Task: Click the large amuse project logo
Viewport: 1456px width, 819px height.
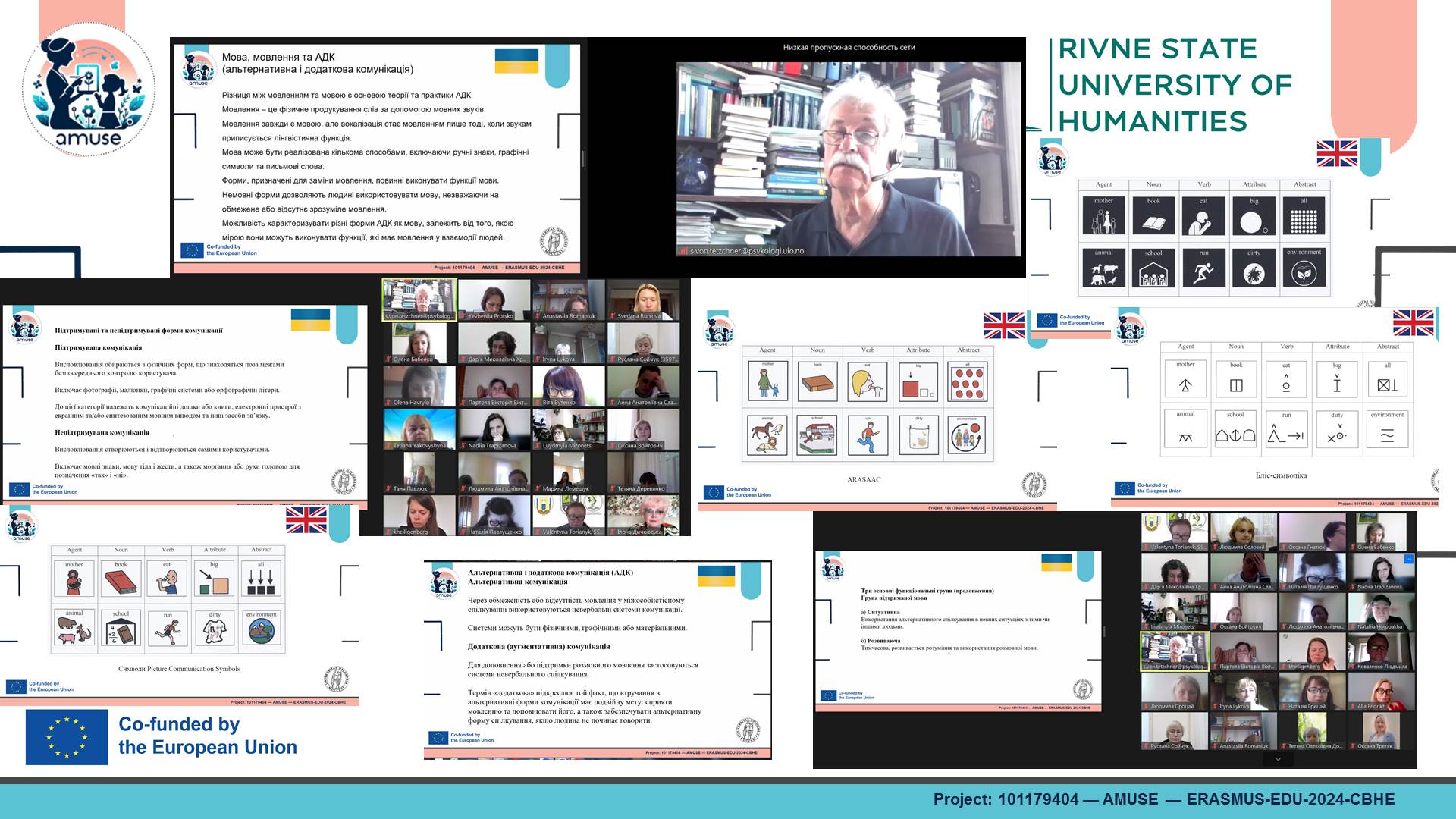Action: (x=89, y=89)
